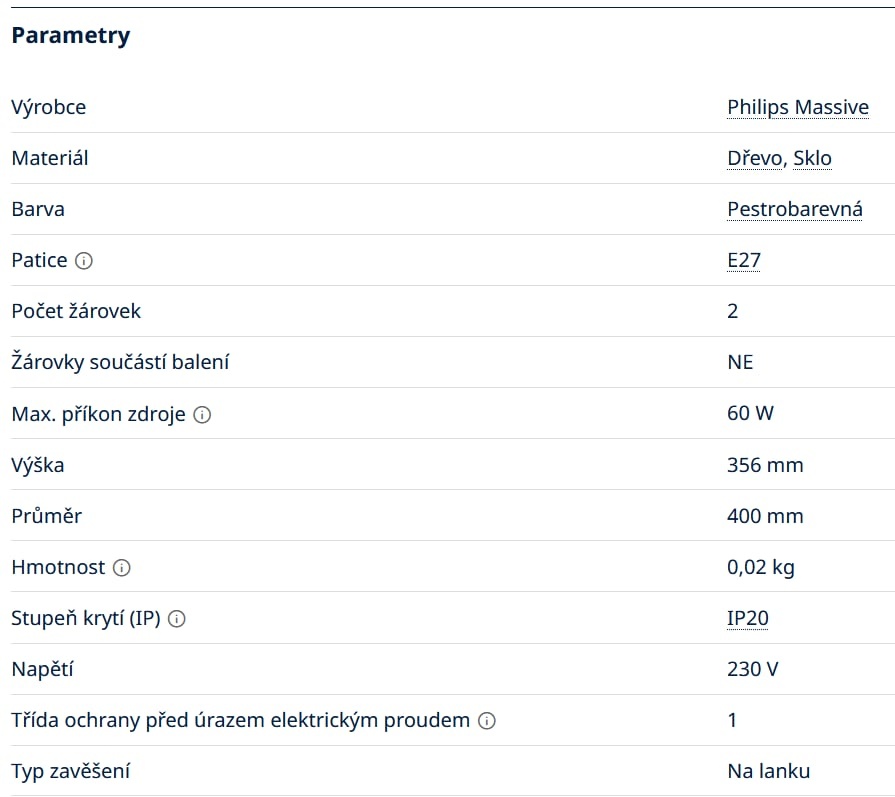The height and width of the screenshot is (797, 895).
Task: Click info icon next to Patice
Action: (85, 261)
